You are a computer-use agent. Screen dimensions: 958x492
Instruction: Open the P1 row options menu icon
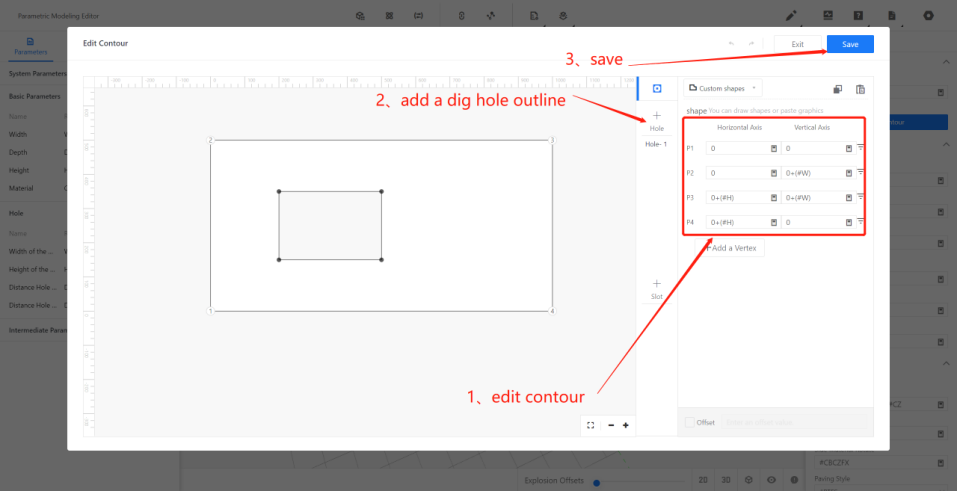coord(861,148)
